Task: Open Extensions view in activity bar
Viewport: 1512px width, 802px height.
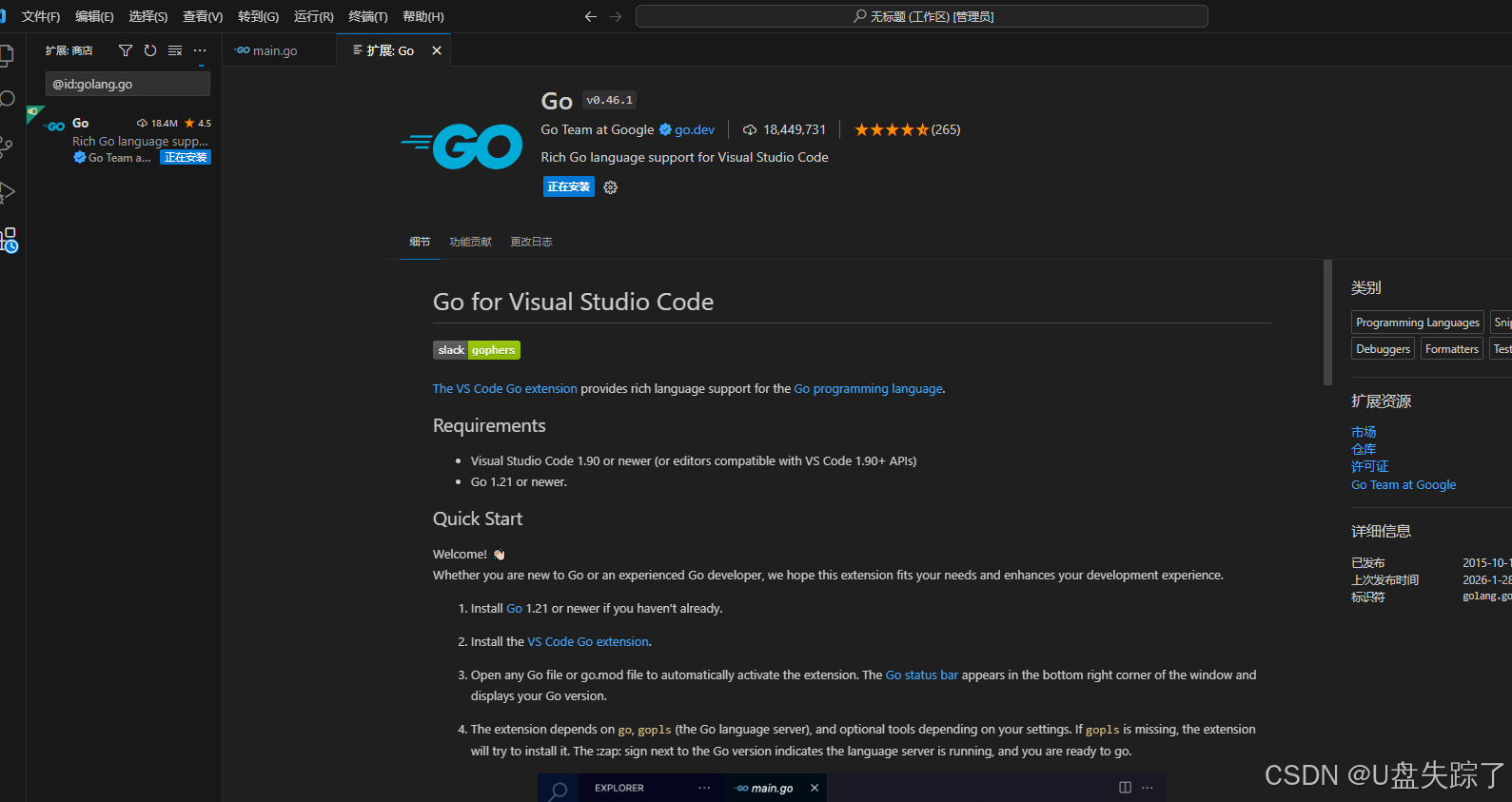Action: tap(8, 239)
